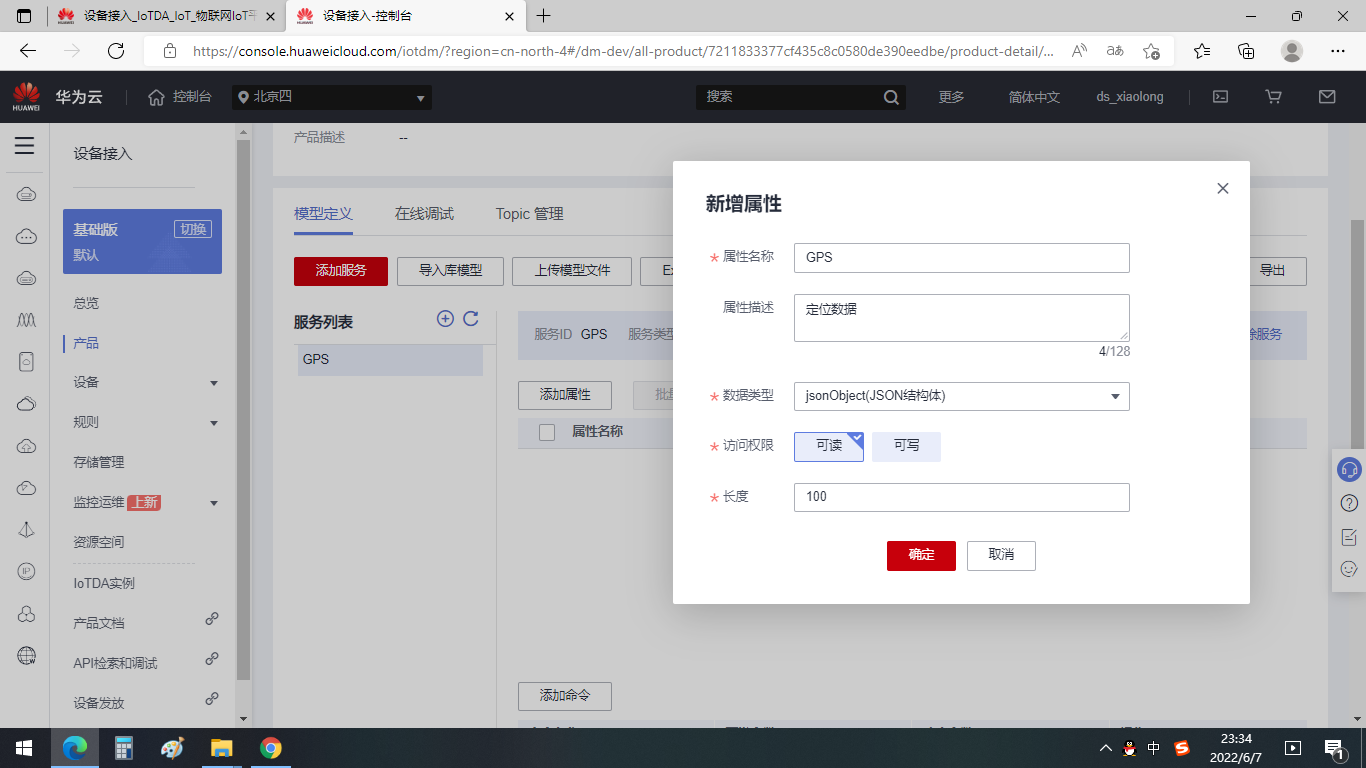The height and width of the screenshot is (768, 1366).
Task: Open the mail messages icon in header
Action: [1327, 97]
